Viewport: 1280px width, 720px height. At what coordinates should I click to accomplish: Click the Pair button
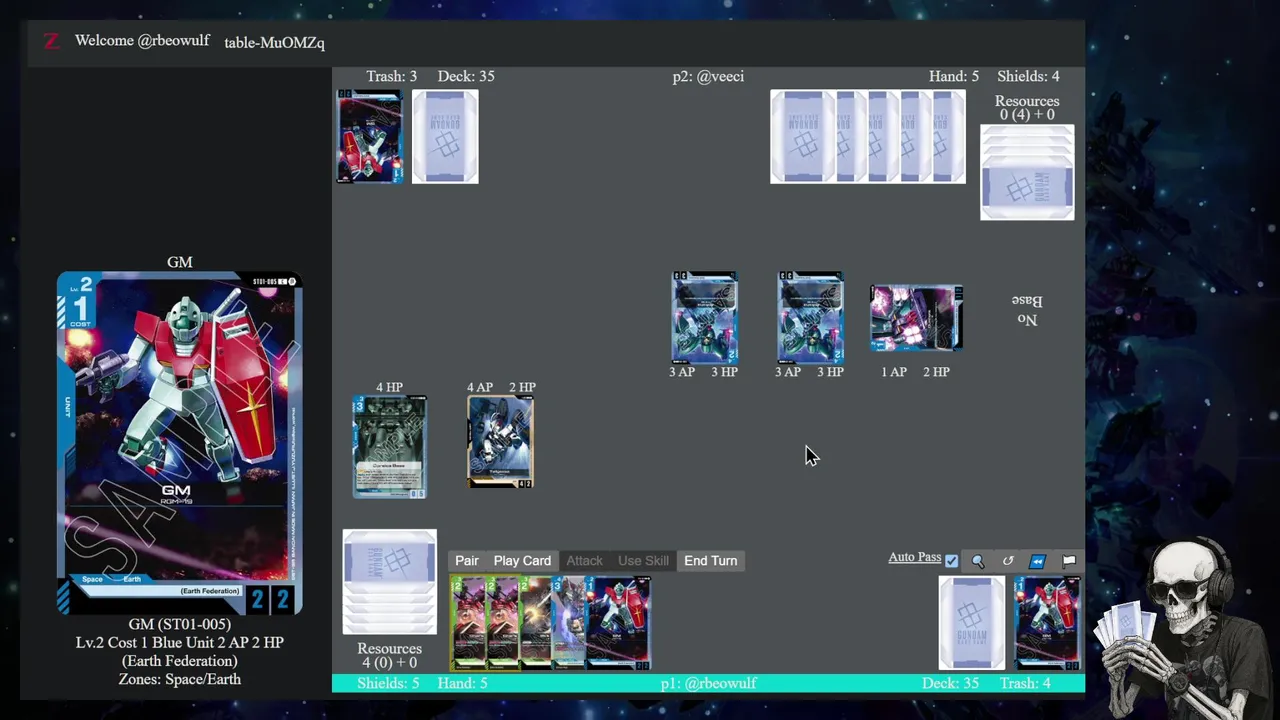click(x=467, y=561)
